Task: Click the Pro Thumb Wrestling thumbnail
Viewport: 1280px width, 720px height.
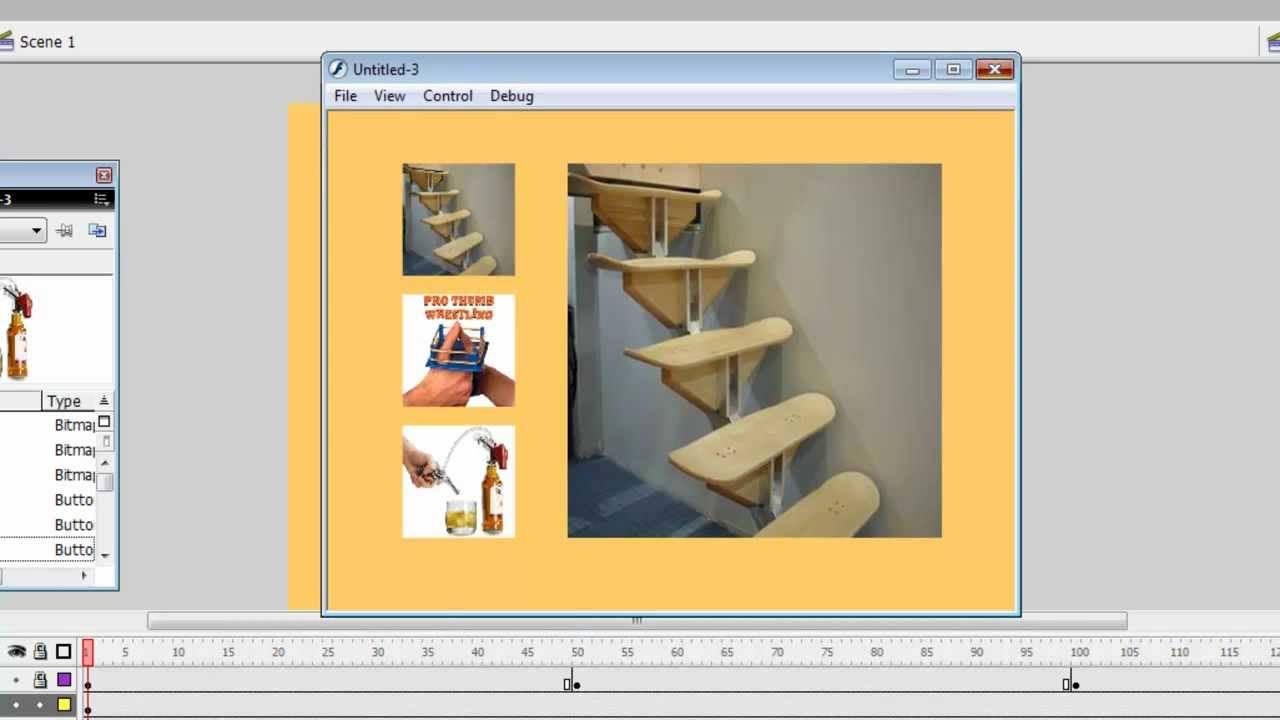Action: pos(458,350)
